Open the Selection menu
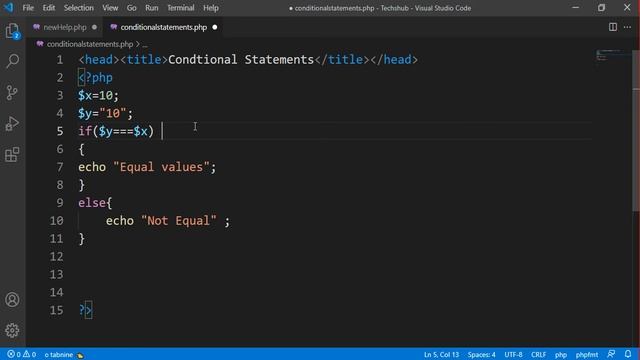The height and width of the screenshot is (360, 640). (78, 8)
